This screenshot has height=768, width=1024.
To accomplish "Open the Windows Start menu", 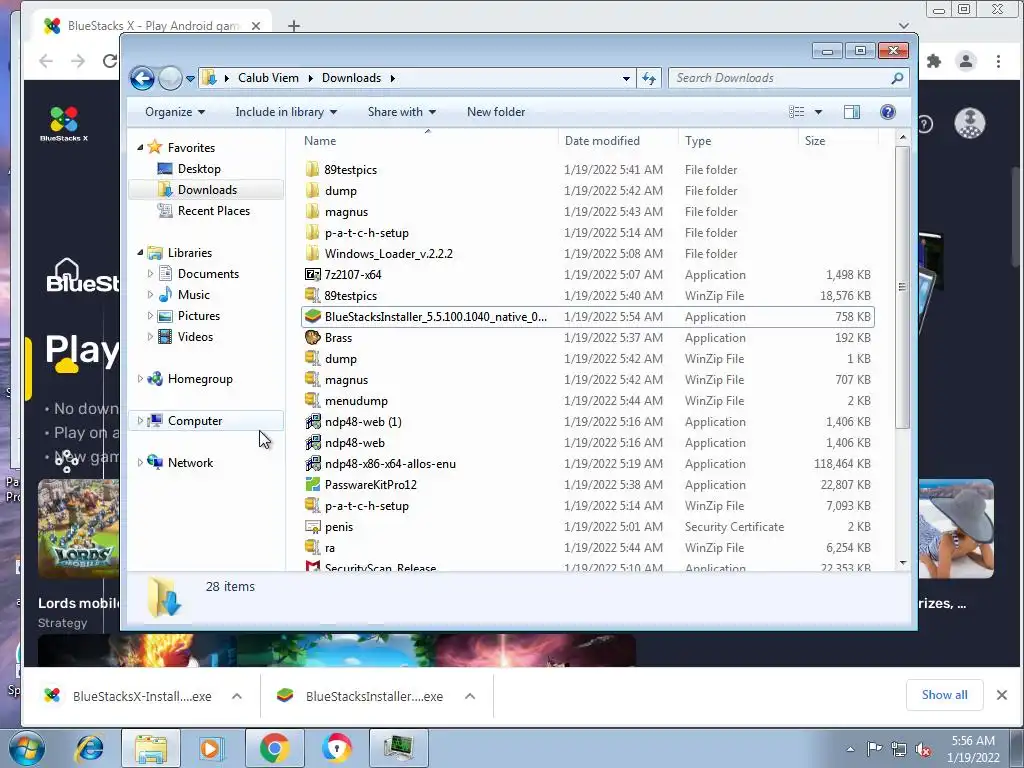I will pyautogui.click(x=27, y=748).
